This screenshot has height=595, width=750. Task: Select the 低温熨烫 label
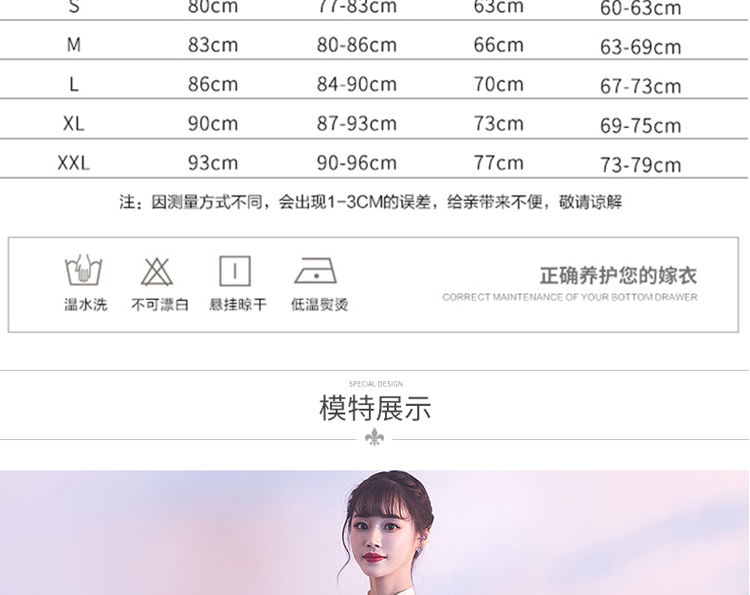[x=319, y=304]
